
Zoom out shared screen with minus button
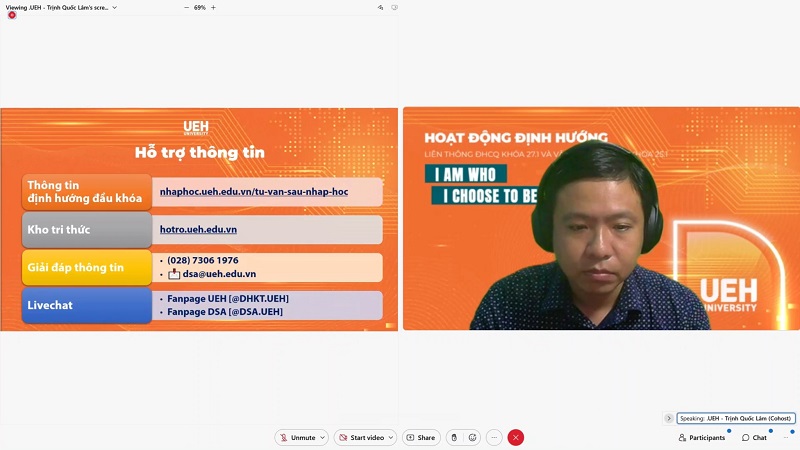pyautogui.click(x=186, y=8)
